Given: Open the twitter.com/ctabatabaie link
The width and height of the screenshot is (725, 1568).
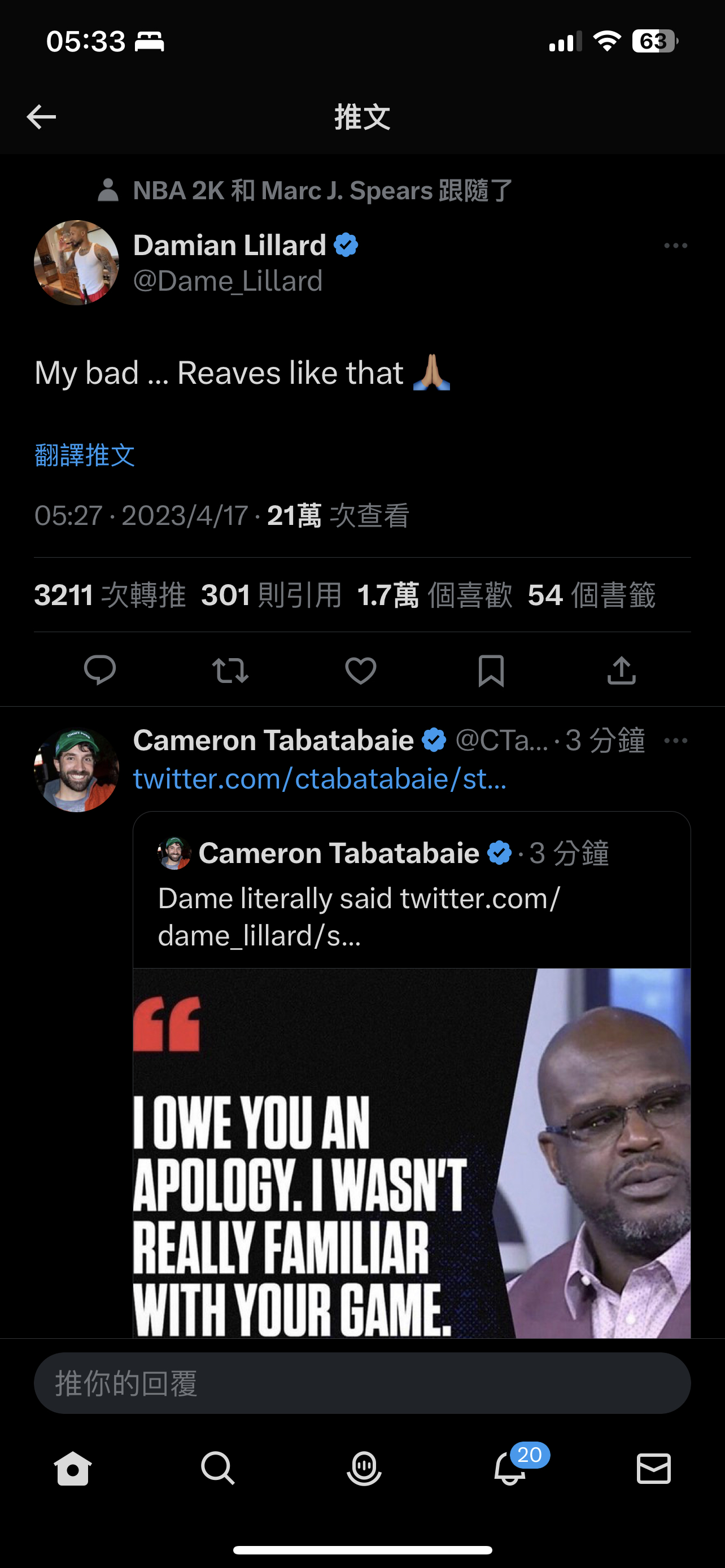Looking at the screenshot, I should pyautogui.click(x=320, y=778).
